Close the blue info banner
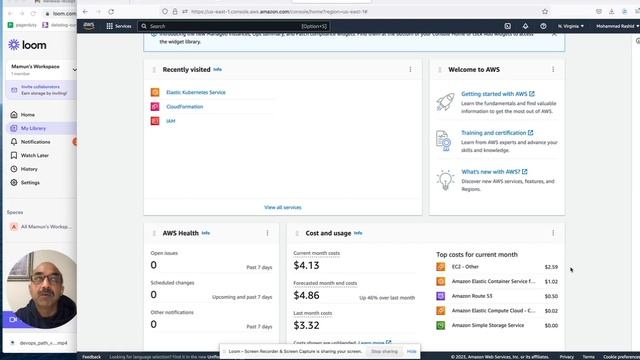The image size is (640, 360). (554, 34)
